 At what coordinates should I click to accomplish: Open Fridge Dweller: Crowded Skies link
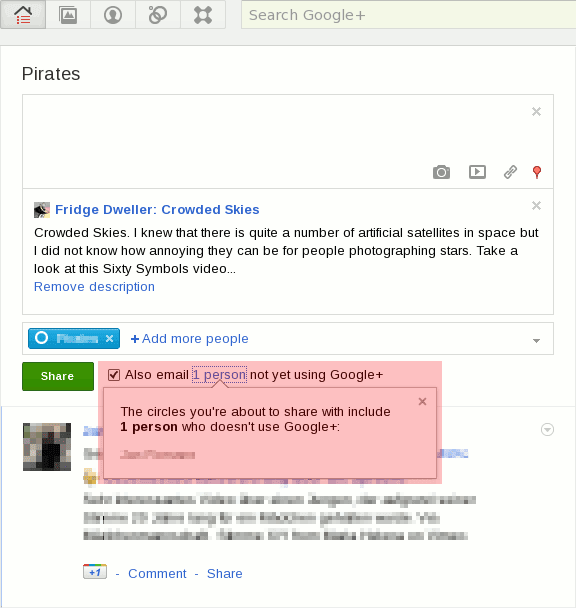(x=157, y=209)
